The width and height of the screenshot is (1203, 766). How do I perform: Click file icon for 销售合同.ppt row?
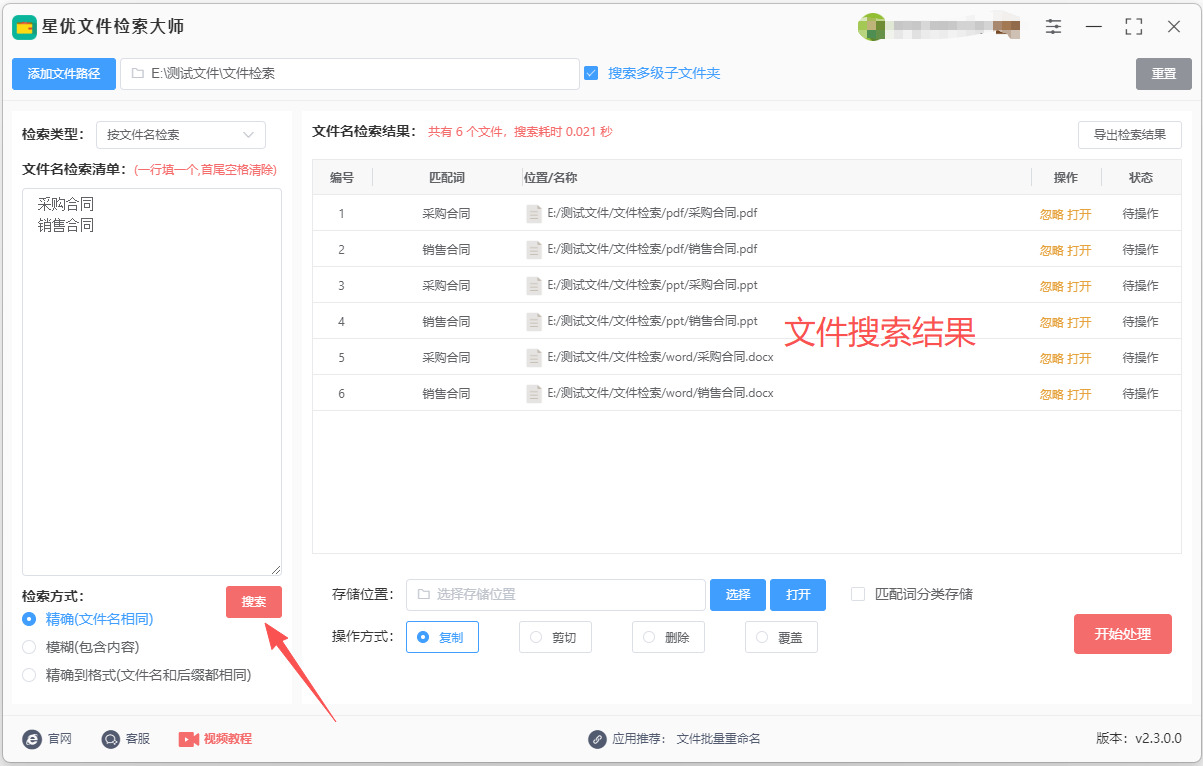[x=534, y=321]
